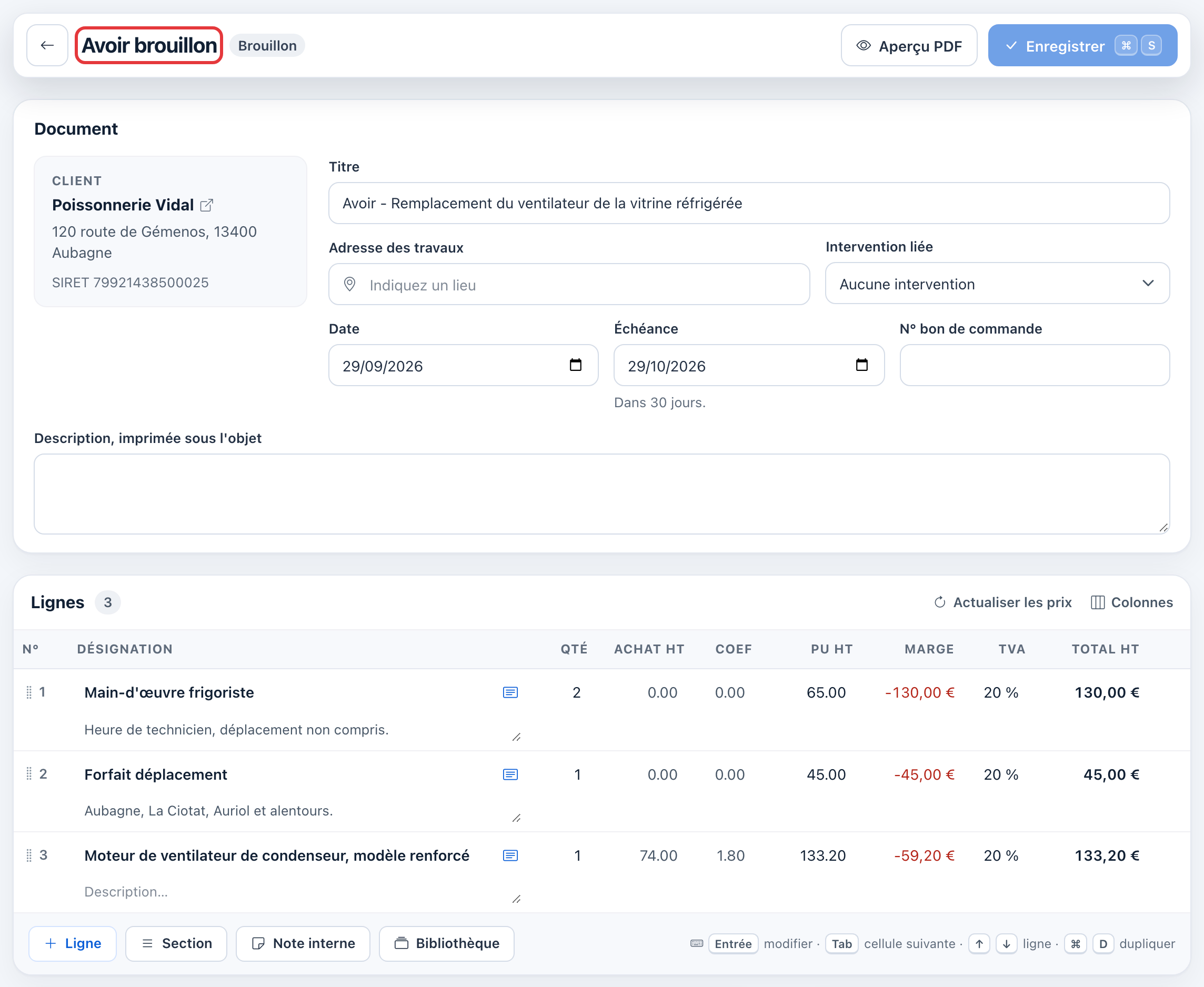This screenshot has height=987, width=1204.
Task: Click the Description... placeholder of line 3
Action: point(126,891)
